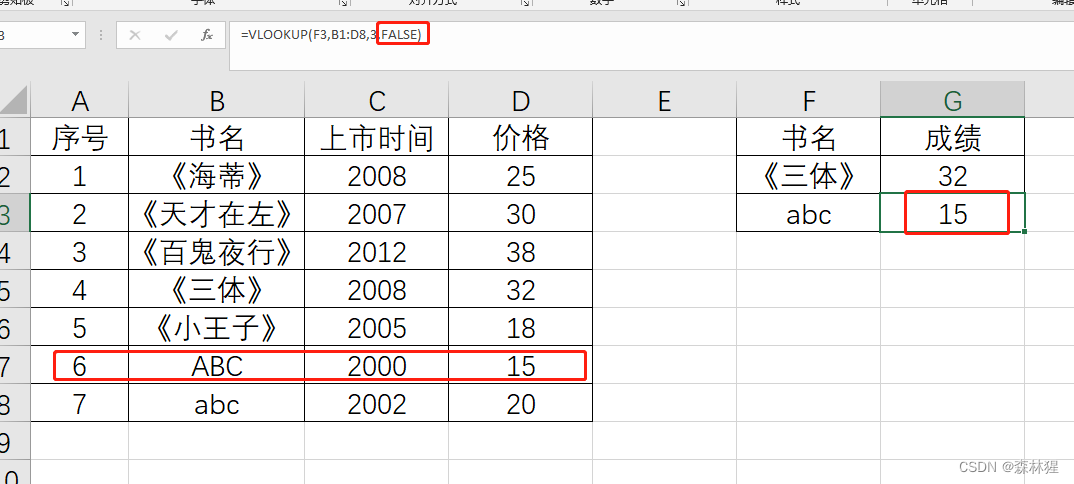Select the 序号 value 4 cell in column A
Image resolution: width=1074 pixels, height=484 pixels.
tap(79, 290)
